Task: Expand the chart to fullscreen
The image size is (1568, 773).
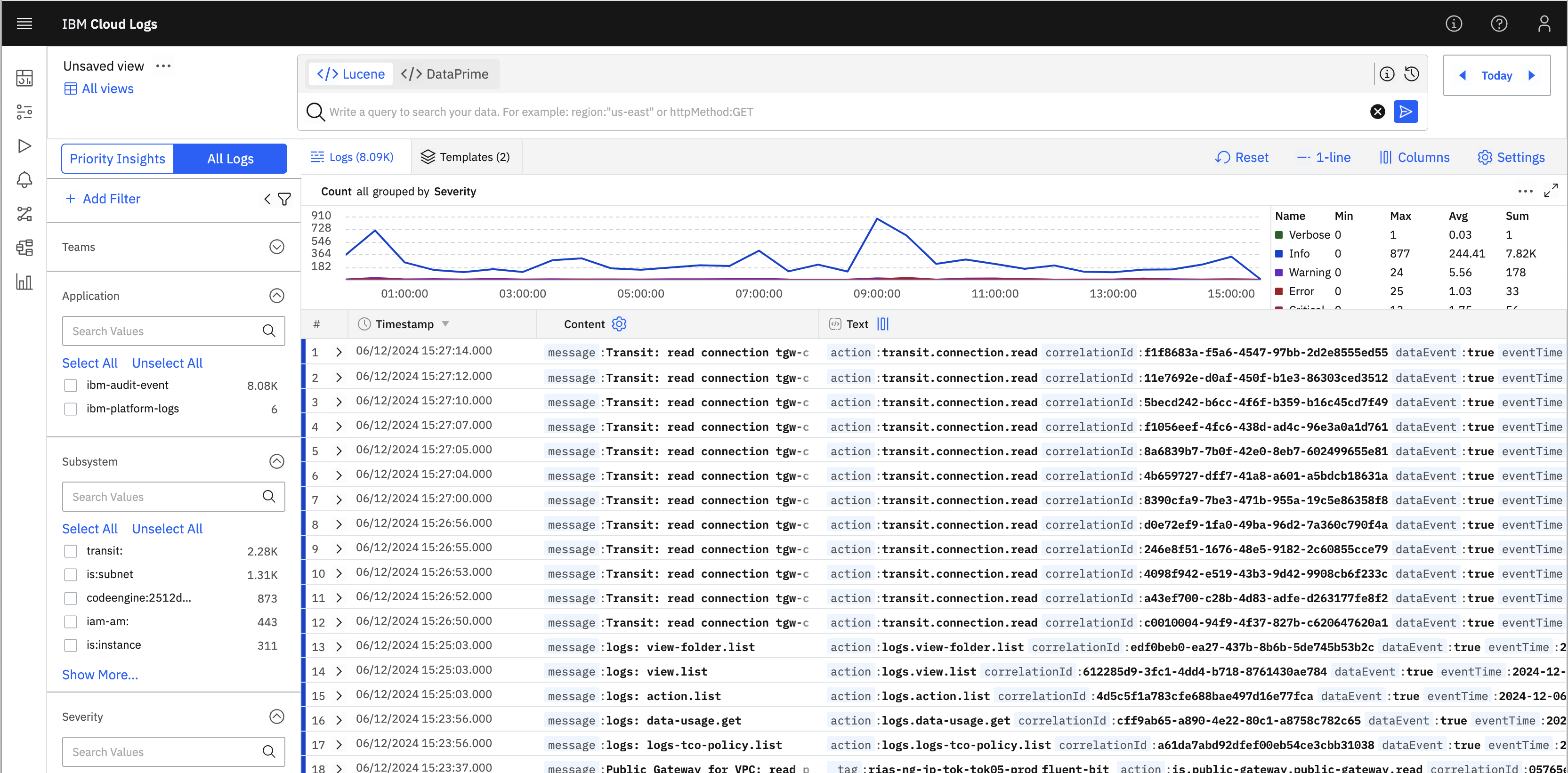Action: coord(1551,191)
